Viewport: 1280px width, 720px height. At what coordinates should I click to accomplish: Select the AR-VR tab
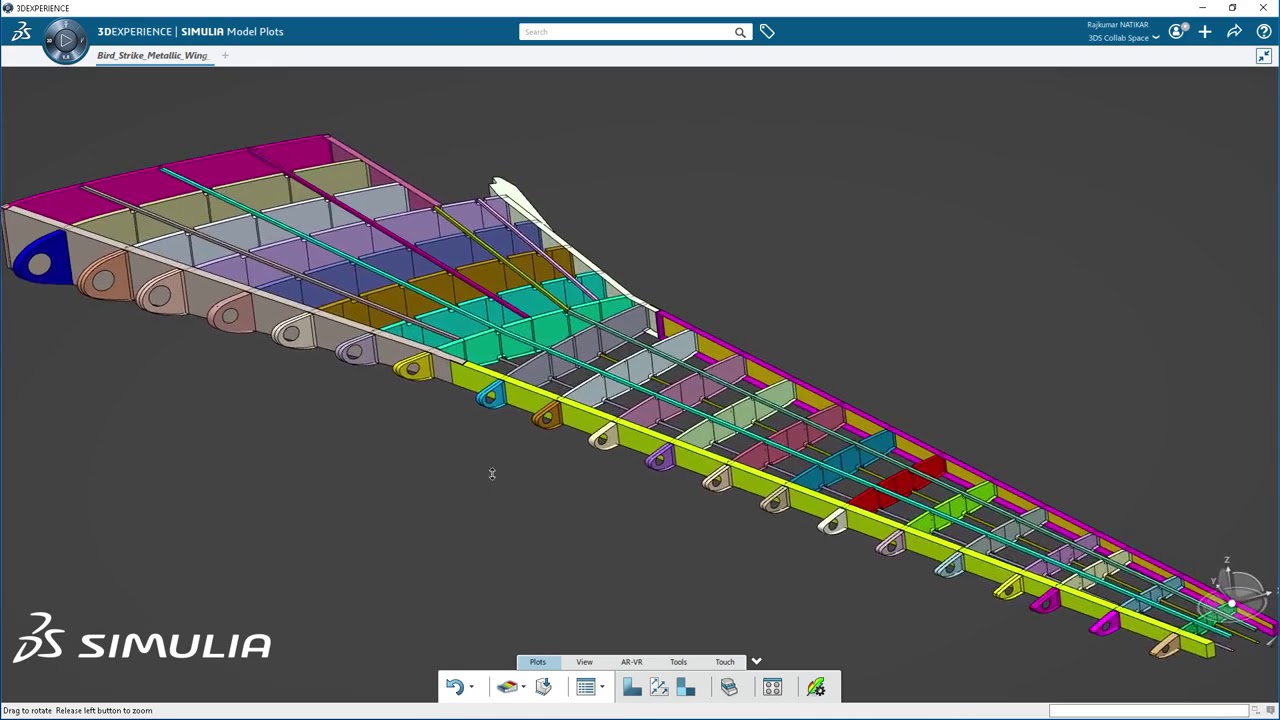631,662
